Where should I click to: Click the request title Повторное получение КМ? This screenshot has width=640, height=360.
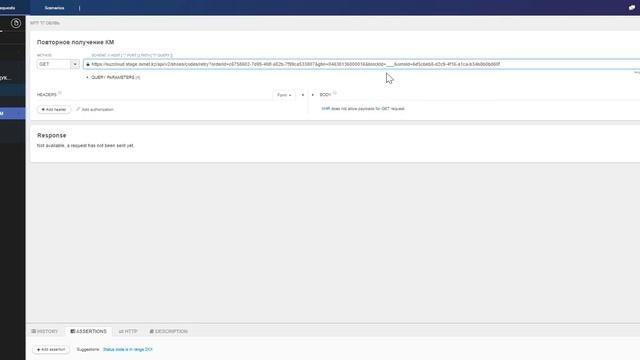point(76,42)
